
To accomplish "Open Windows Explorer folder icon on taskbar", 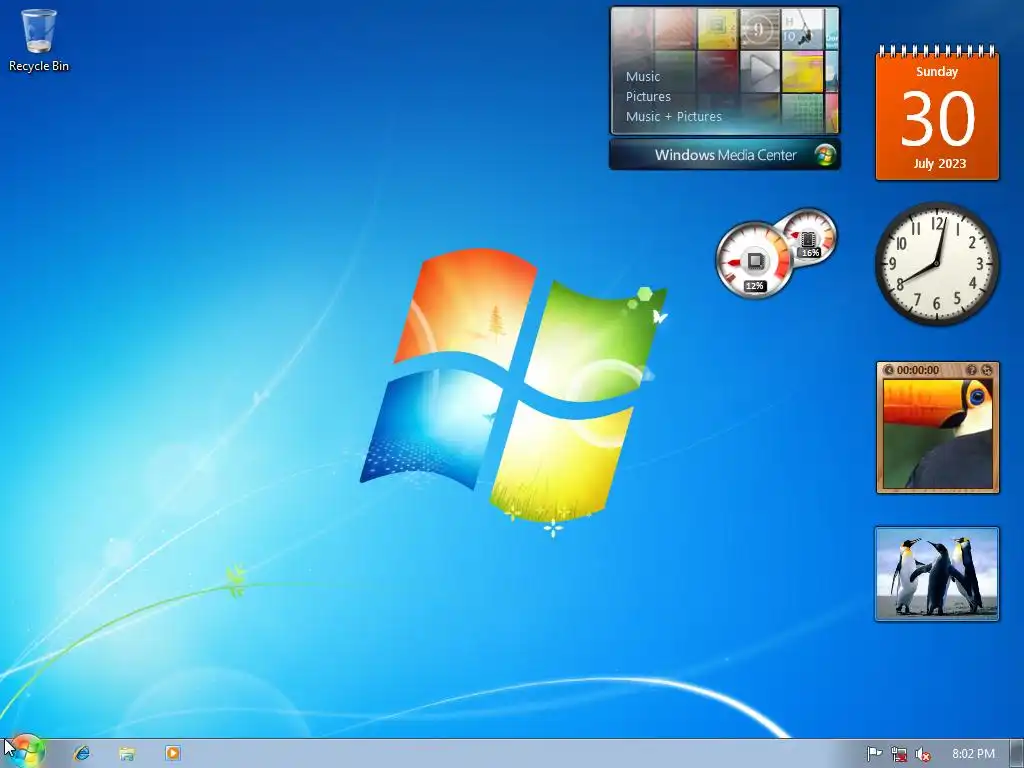I will click(x=127, y=753).
